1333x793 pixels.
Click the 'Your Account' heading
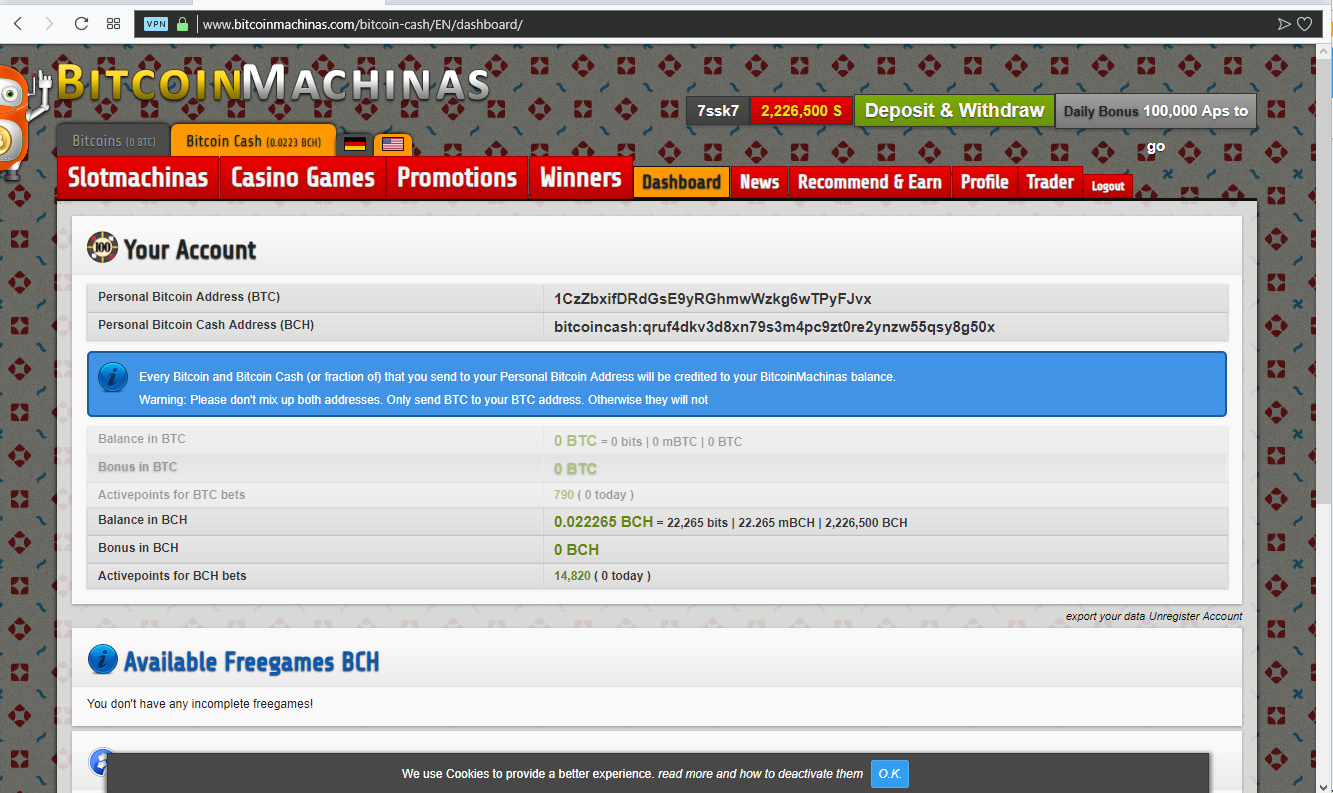[190, 250]
